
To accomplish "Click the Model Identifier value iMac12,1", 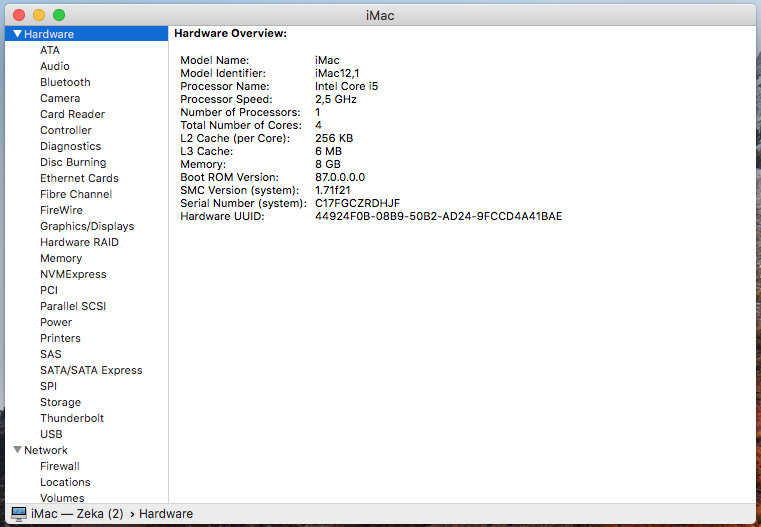I will tap(337, 73).
